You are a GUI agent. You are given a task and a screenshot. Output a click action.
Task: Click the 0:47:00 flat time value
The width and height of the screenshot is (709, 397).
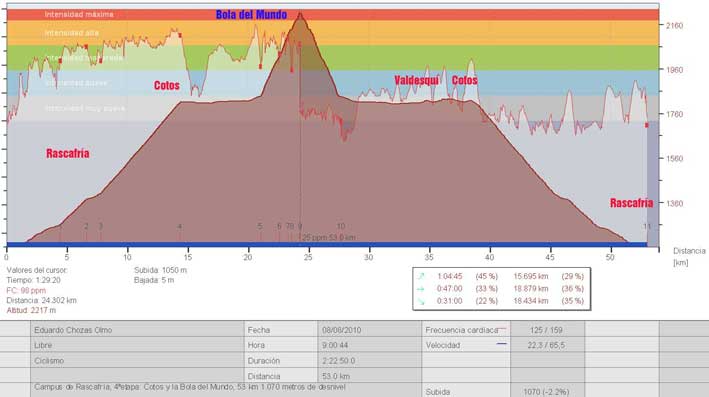(449, 288)
